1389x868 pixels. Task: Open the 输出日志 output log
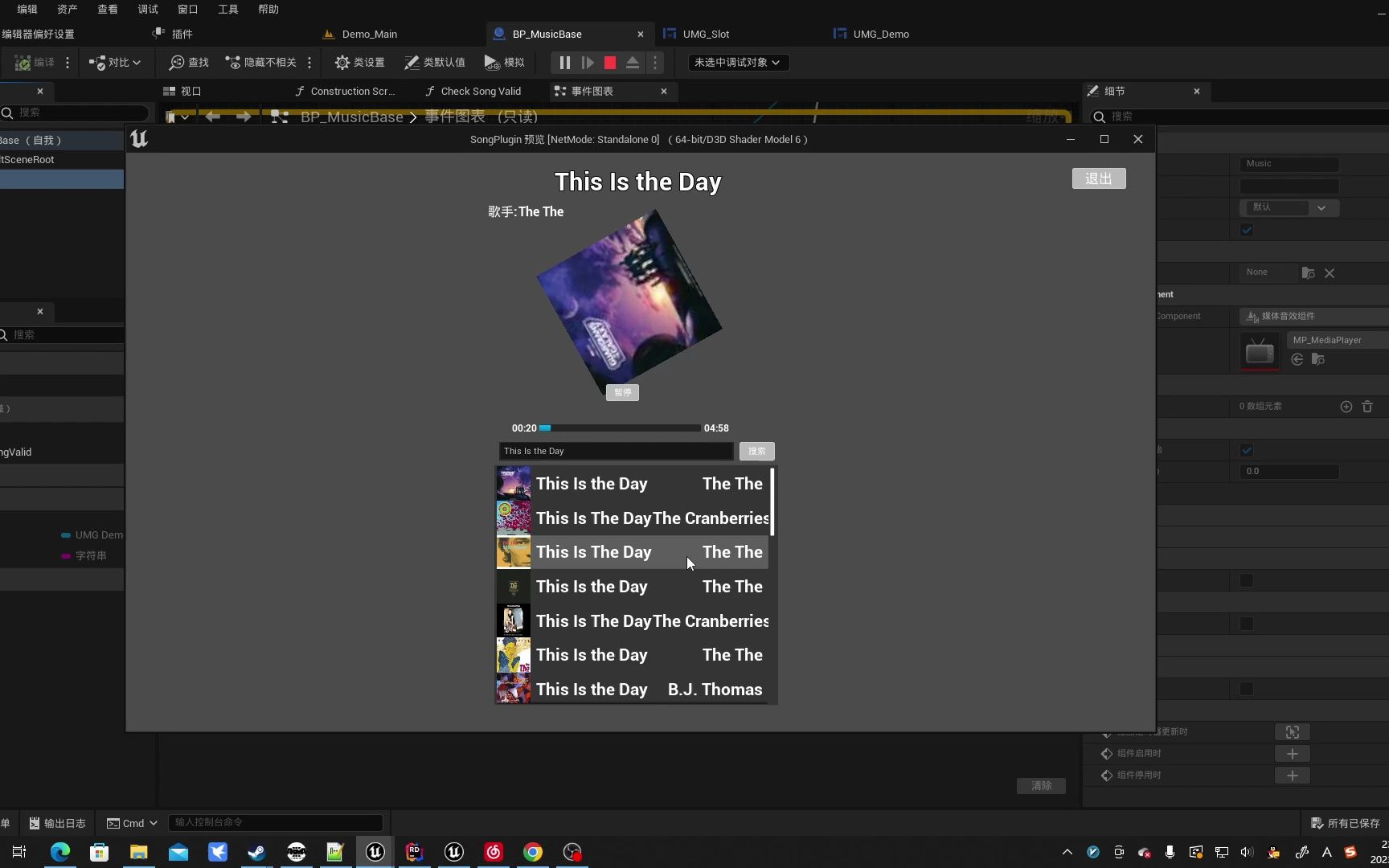point(57,823)
